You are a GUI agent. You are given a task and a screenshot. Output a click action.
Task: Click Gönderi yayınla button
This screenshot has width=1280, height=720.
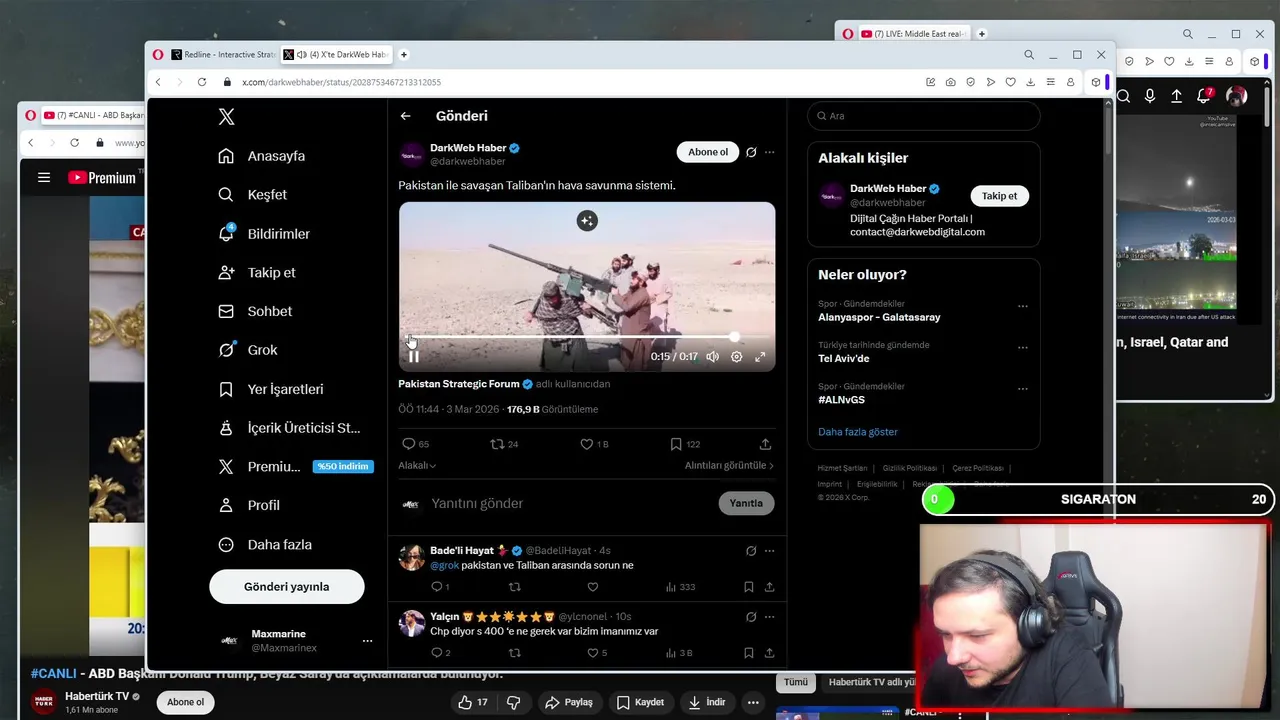(287, 587)
